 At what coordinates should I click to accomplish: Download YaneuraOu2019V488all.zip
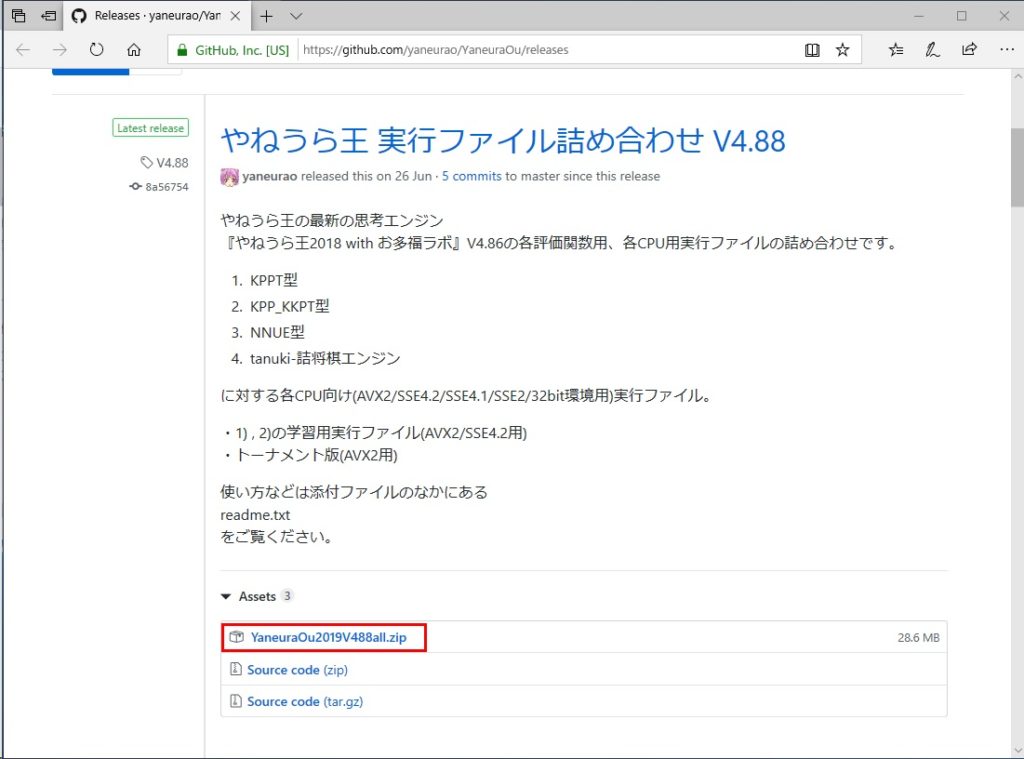[x=328, y=638]
